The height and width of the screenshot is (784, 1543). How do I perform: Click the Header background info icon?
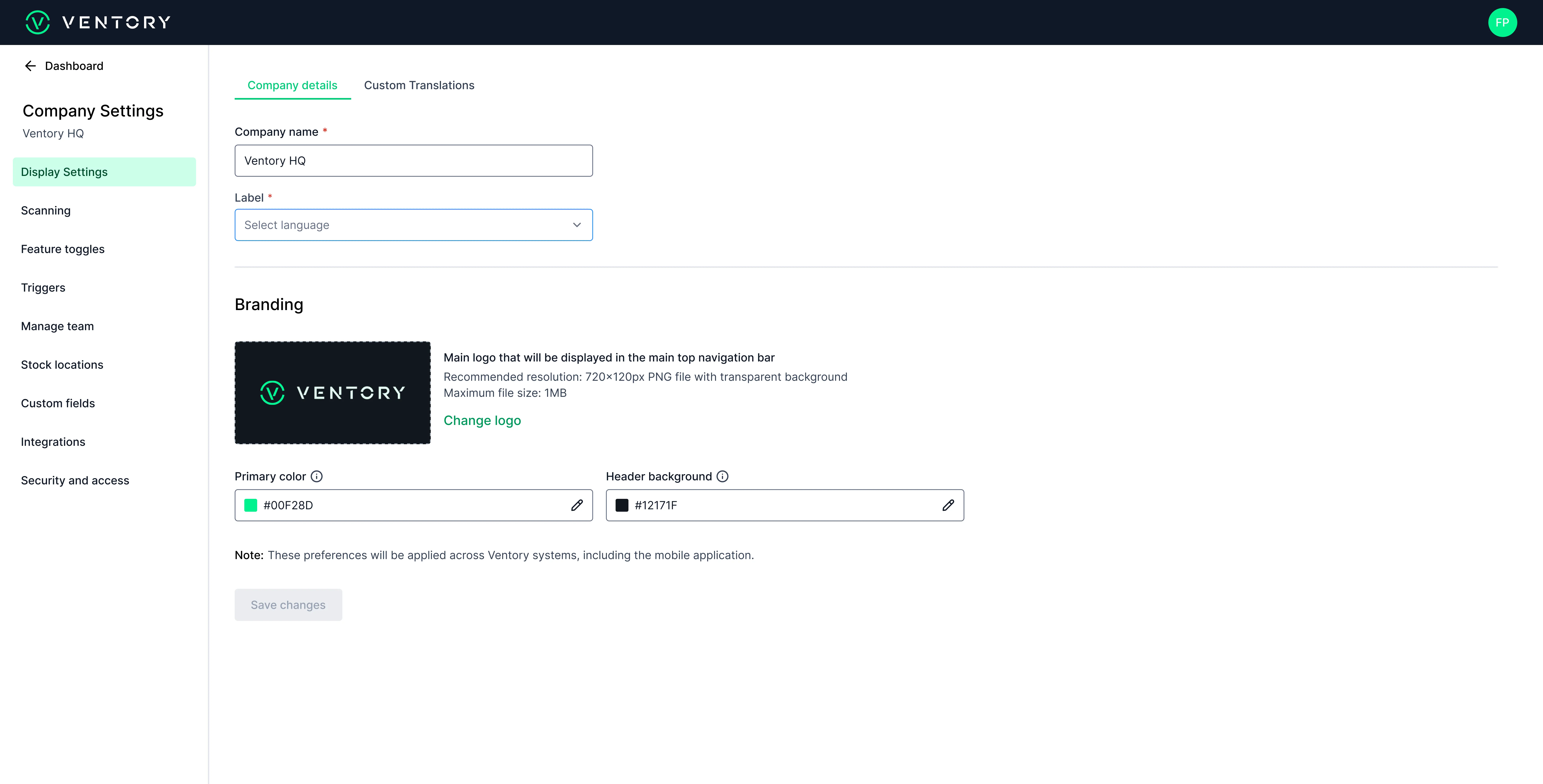[x=722, y=476]
